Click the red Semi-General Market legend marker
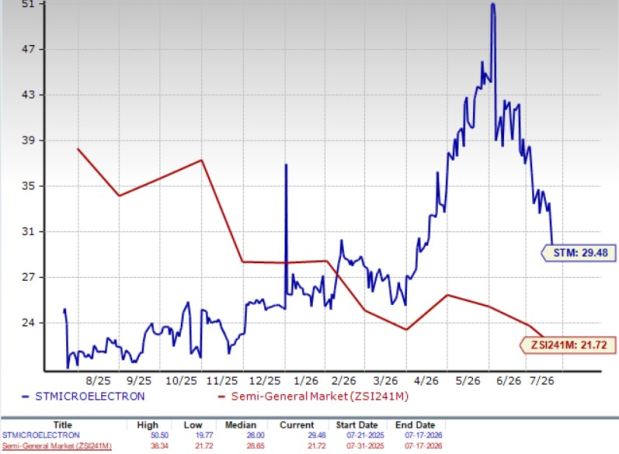The image size is (619, 454). pos(221,397)
